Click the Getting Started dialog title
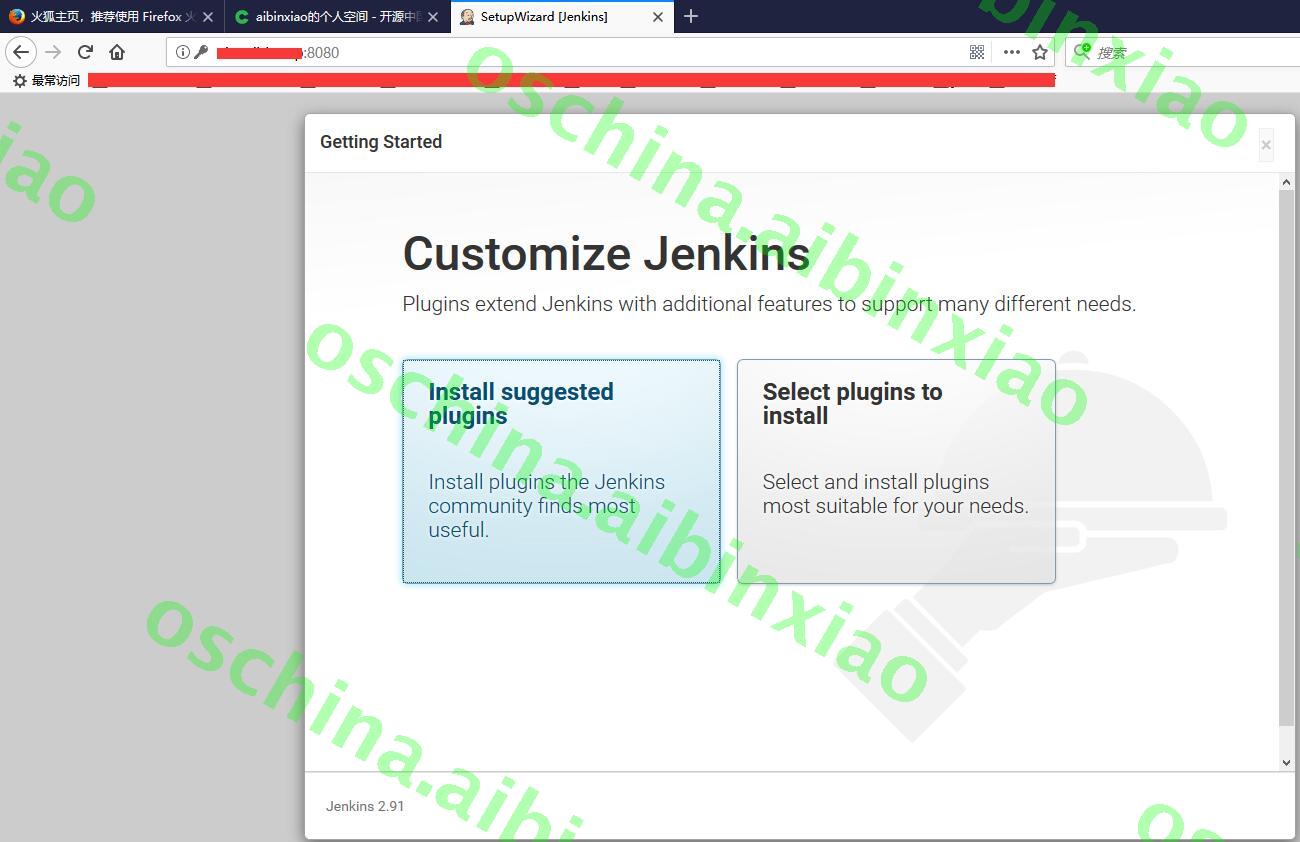The height and width of the screenshot is (842, 1300). point(381,142)
